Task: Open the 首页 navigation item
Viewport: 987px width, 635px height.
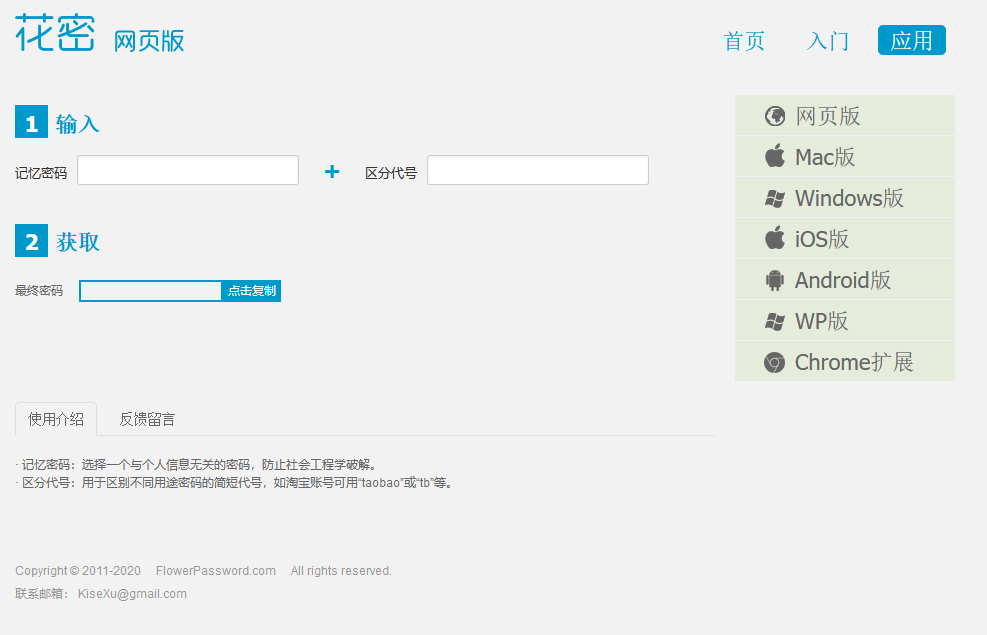Action: point(744,41)
